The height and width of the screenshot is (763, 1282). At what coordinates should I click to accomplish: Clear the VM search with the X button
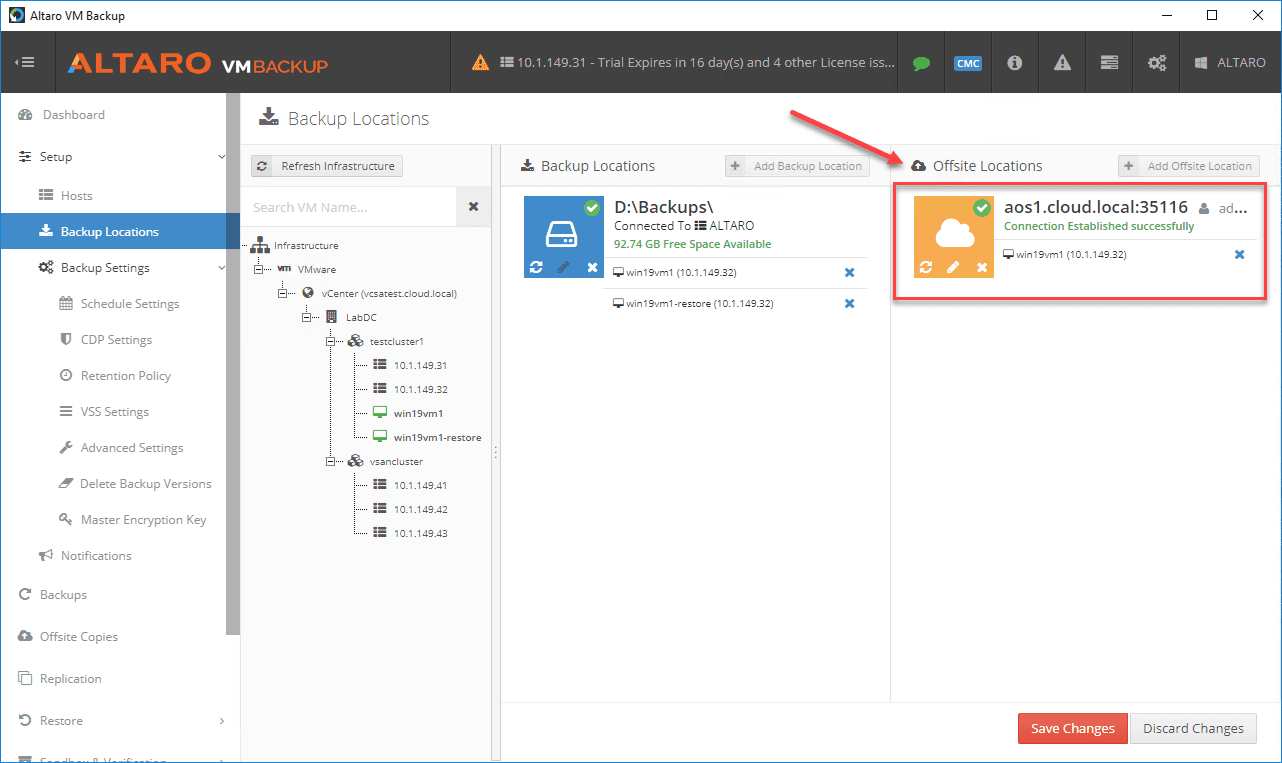[x=474, y=207]
